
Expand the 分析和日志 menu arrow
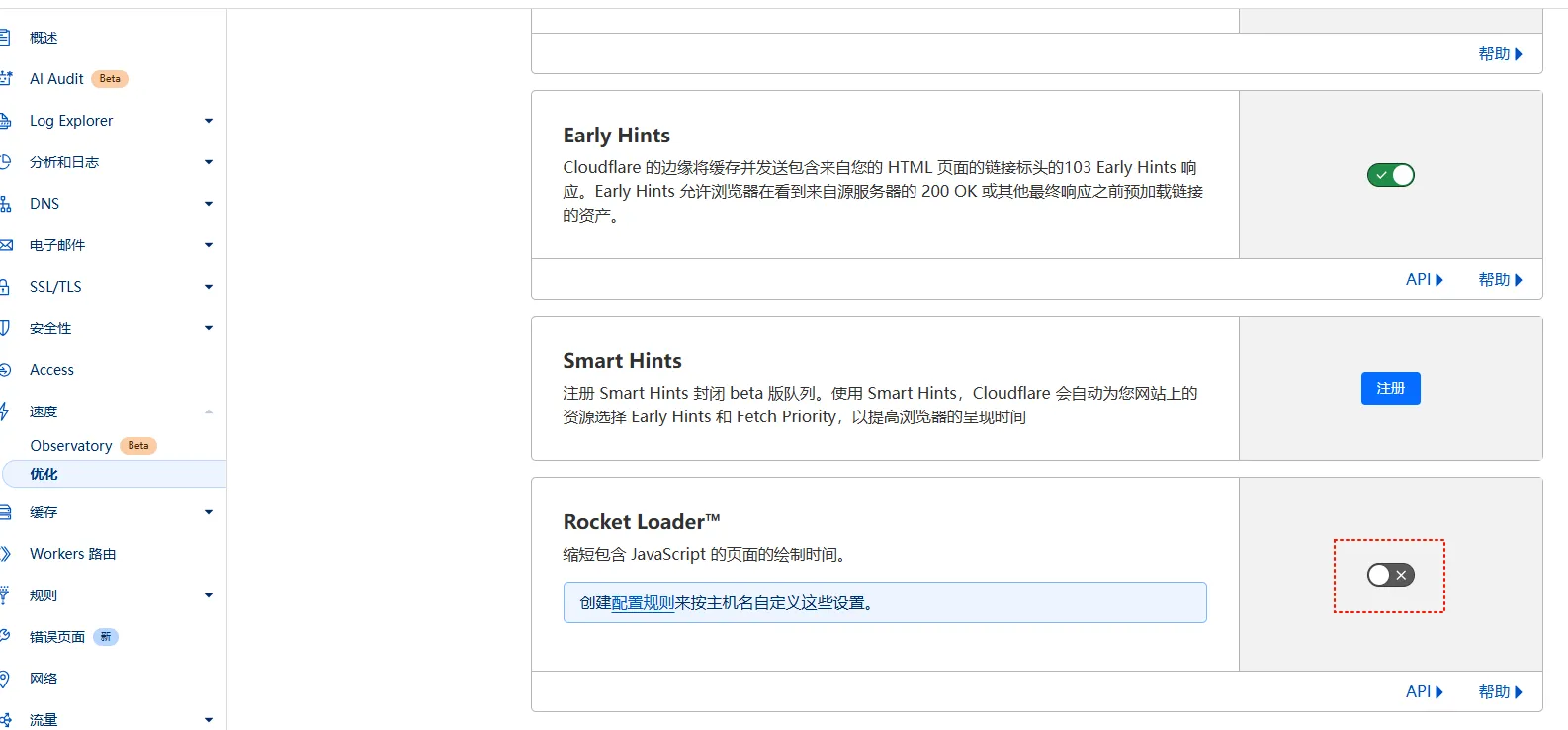[209, 162]
